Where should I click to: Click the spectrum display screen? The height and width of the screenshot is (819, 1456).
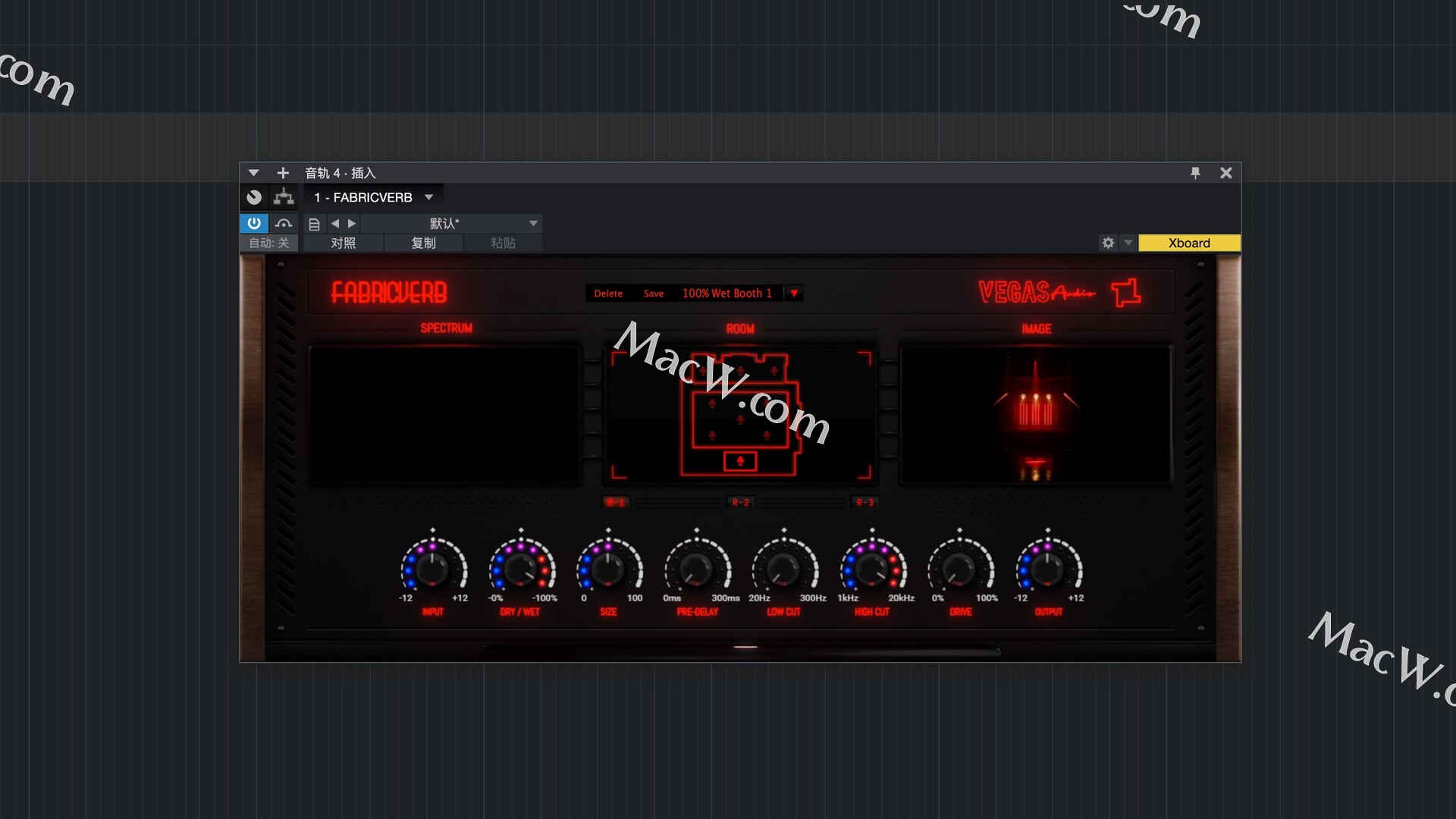coord(446,415)
